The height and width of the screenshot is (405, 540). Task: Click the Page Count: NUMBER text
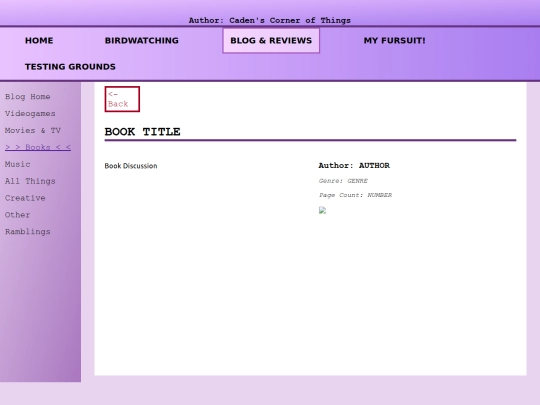pyautogui.click(x=355, y=195)
